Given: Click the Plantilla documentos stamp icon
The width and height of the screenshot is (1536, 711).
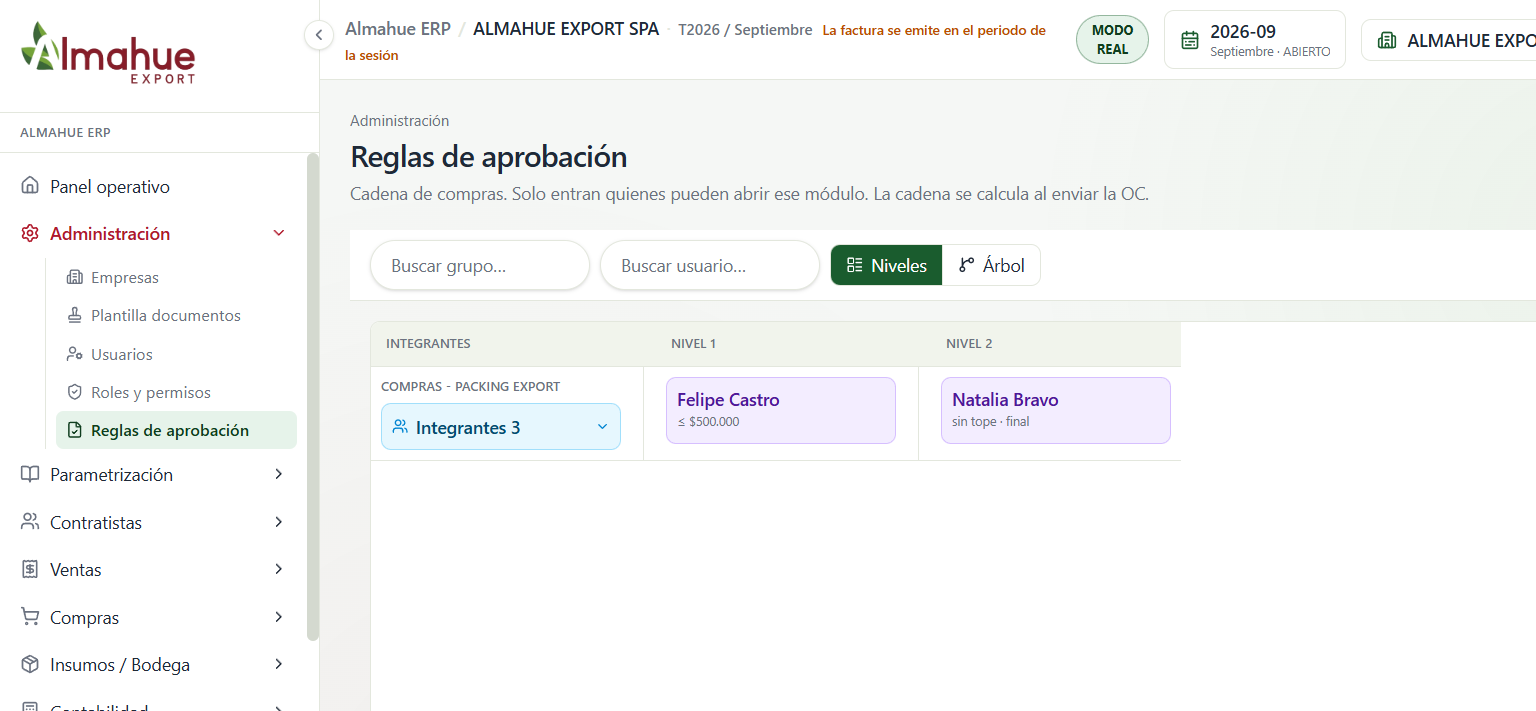Looking at the screenshot, I should [x=74, y=315].
